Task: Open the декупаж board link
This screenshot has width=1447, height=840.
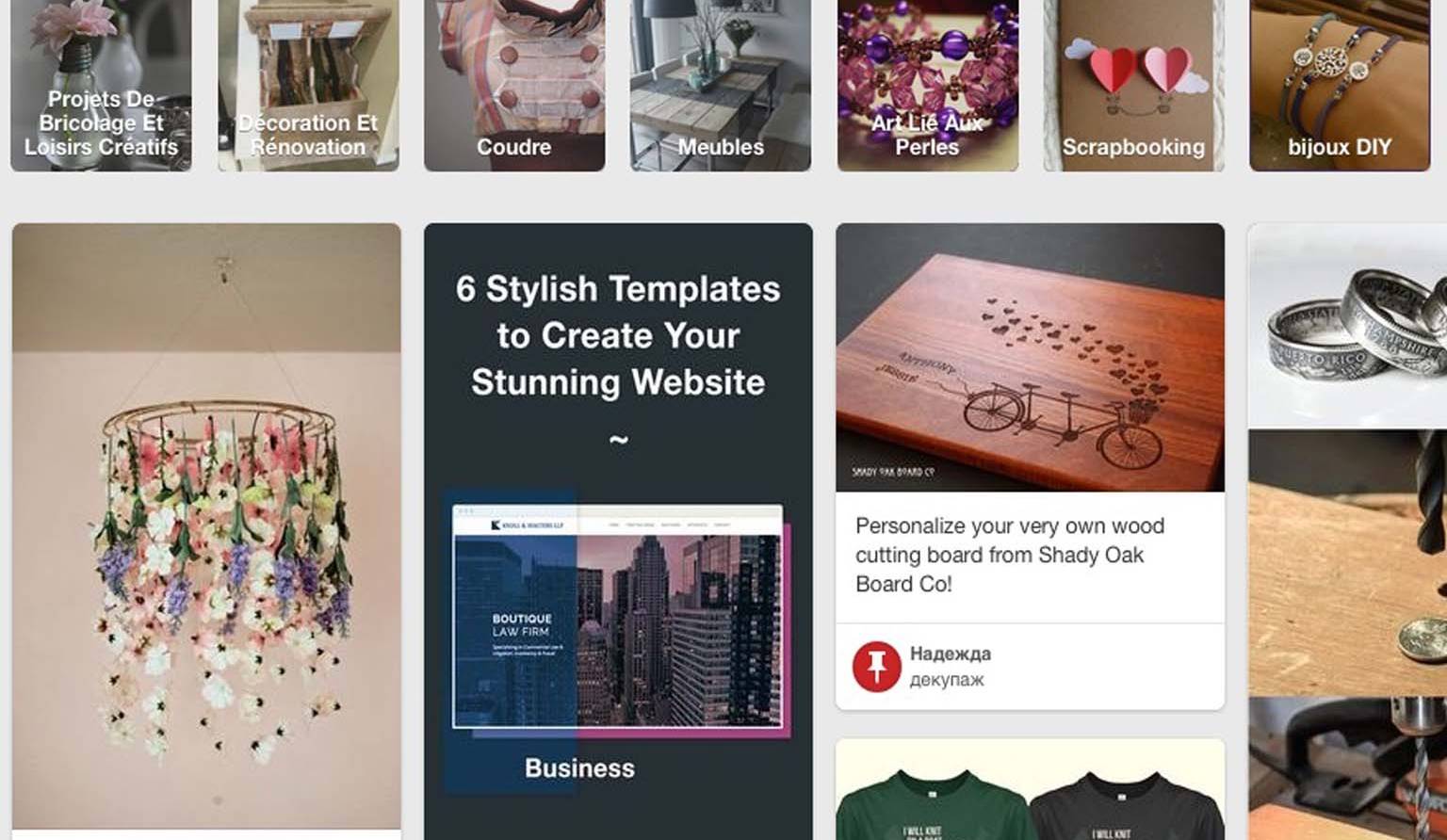Action: pos(946,679)
